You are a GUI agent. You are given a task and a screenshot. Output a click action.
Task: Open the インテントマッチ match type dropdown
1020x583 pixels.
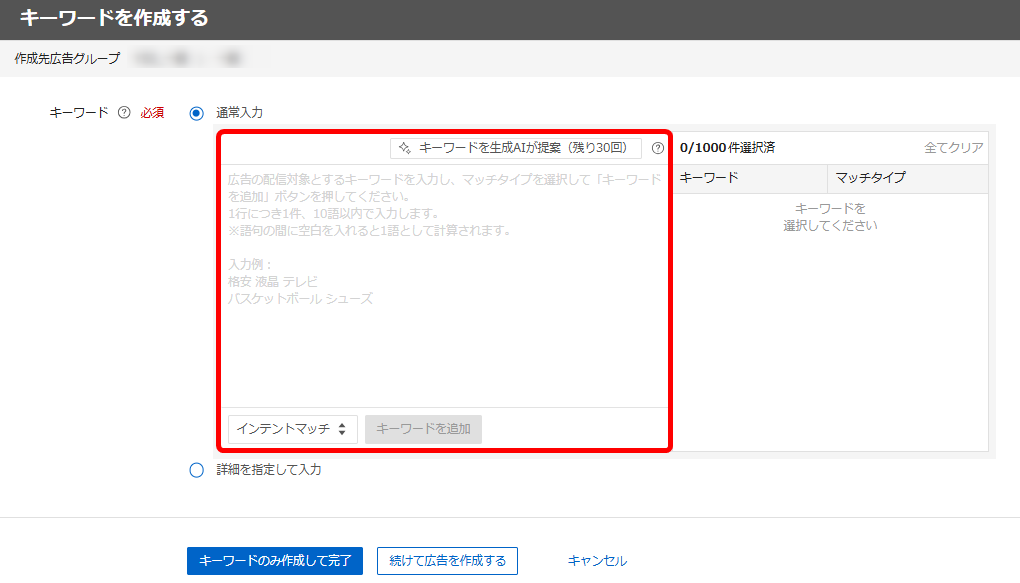pos(293,429)
